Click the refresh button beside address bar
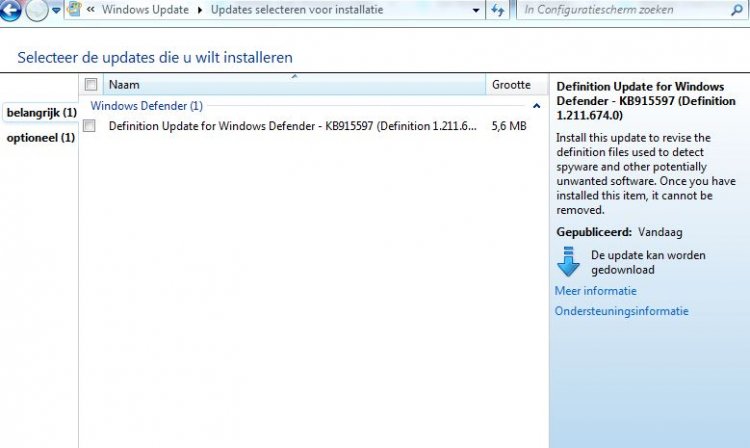Image resolution: width=750 pixels, height=448 pixels. [x=497, y=10]
